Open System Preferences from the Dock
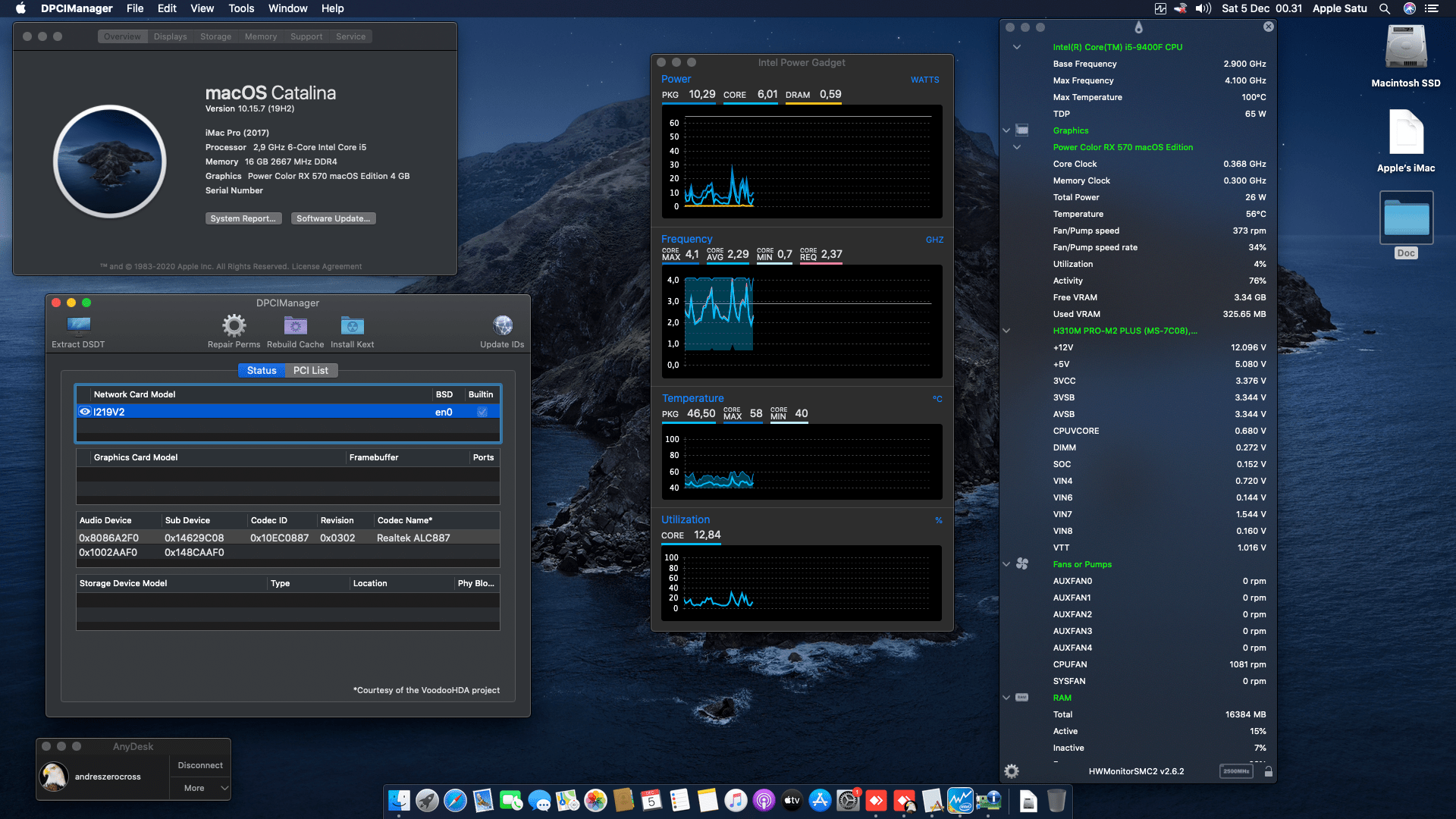Viewport: 1456px width, 819px height. point(848,801)
